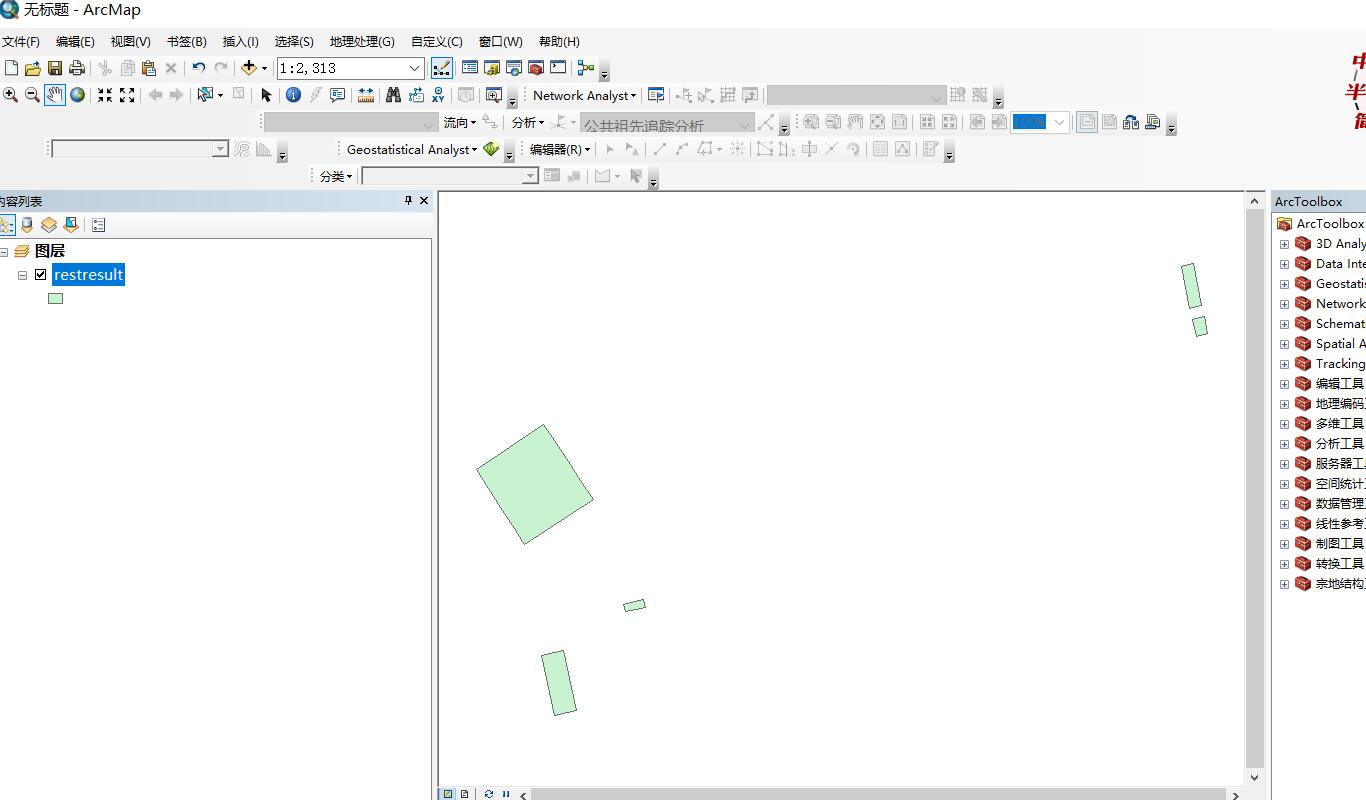Select the Pan tool
This screenshot has height=800, width=1366.
[53, 95]
